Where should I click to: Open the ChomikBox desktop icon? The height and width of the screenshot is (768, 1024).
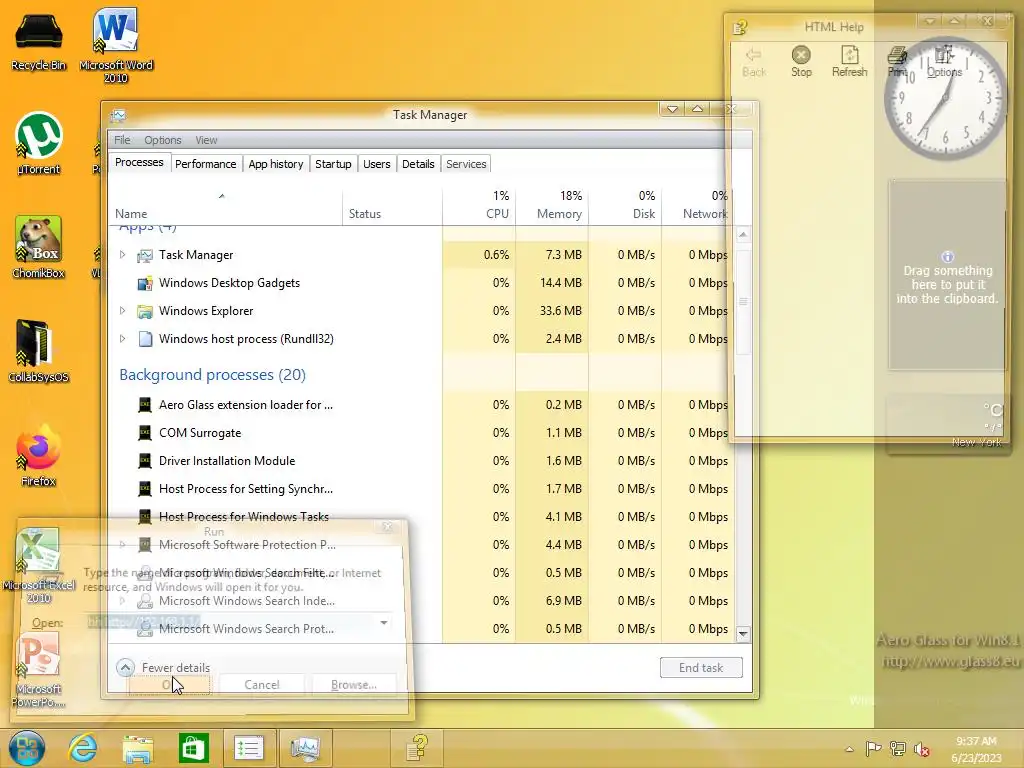[x=39, y=247]
